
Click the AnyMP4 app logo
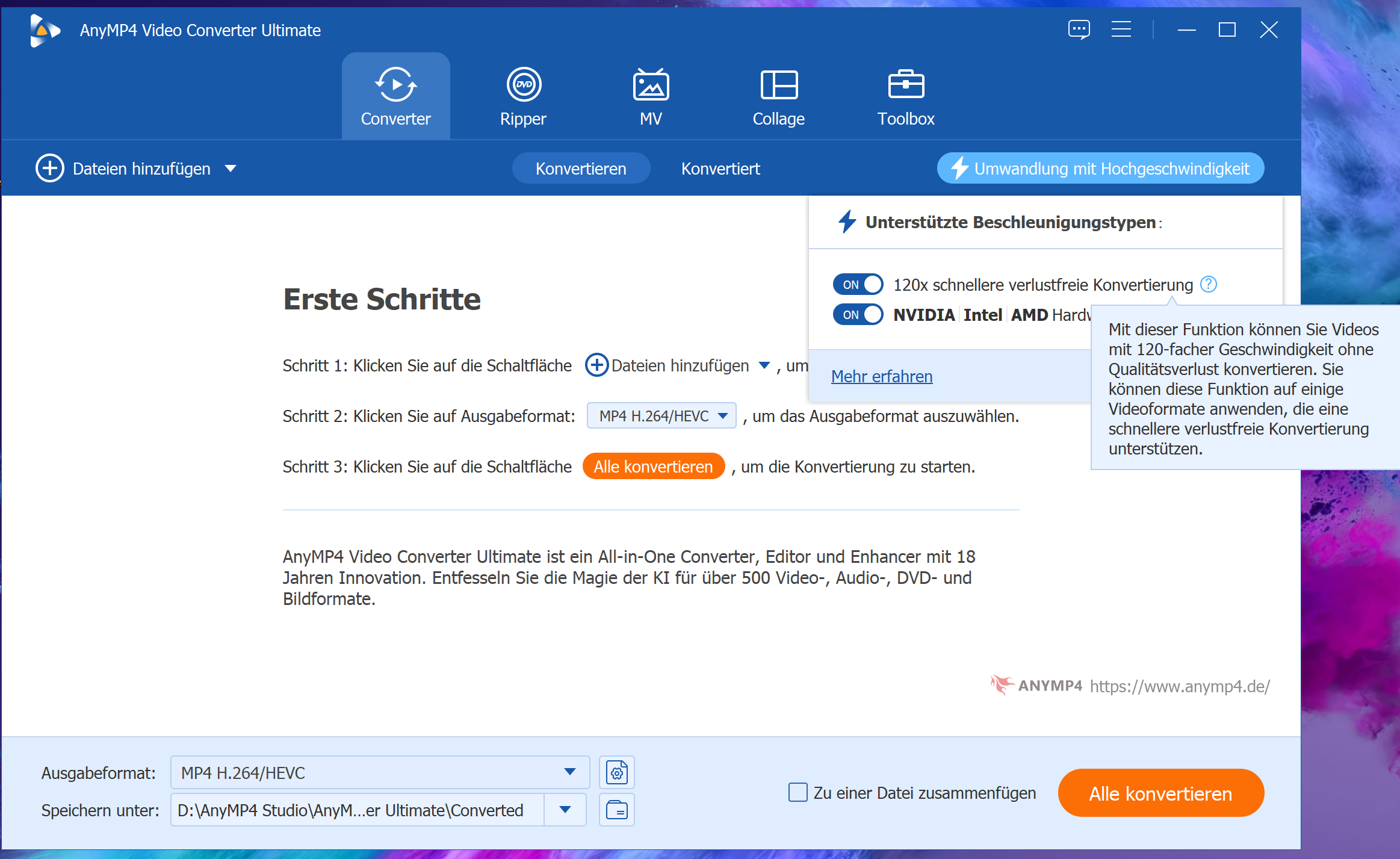[45, 30]
